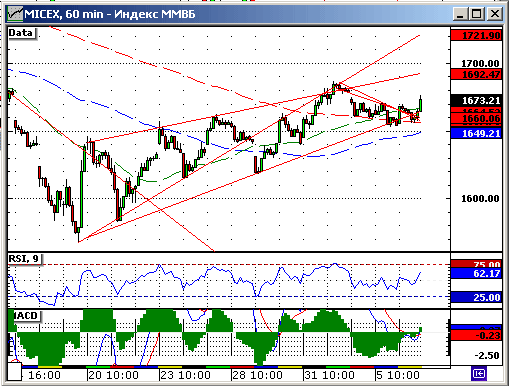Click the 28 10:00 time axis label
Image resolution: width=509 pixels, height=386 pixels.
(x=257, y=375)
